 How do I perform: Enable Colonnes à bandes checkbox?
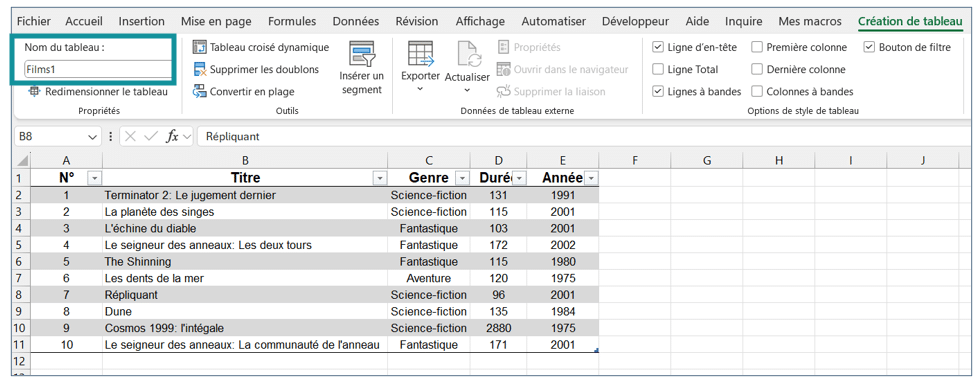click(x=757, y=92)
